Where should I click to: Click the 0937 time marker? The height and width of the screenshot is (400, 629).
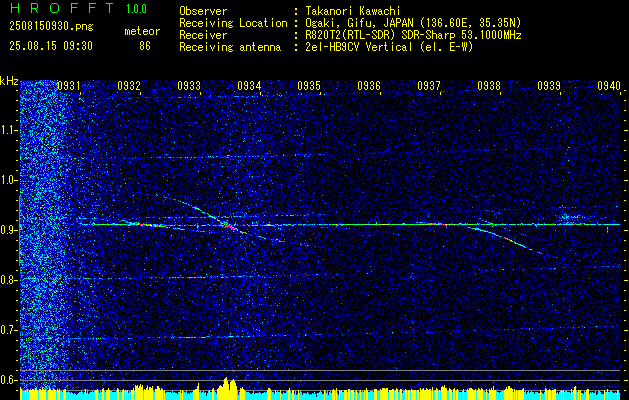[429, 86]
